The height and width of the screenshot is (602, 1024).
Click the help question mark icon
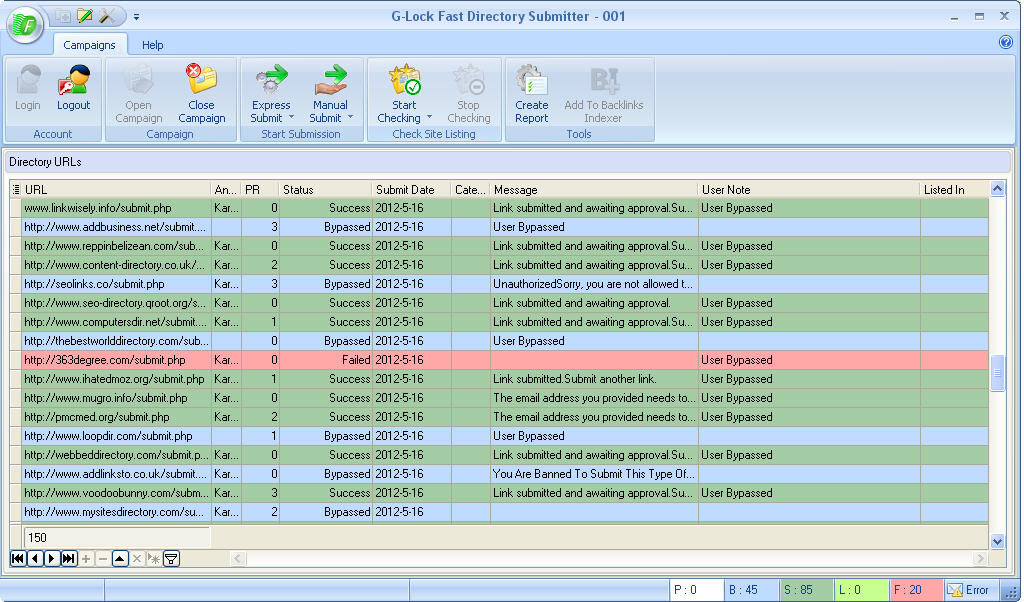(x=1006, y=42)
